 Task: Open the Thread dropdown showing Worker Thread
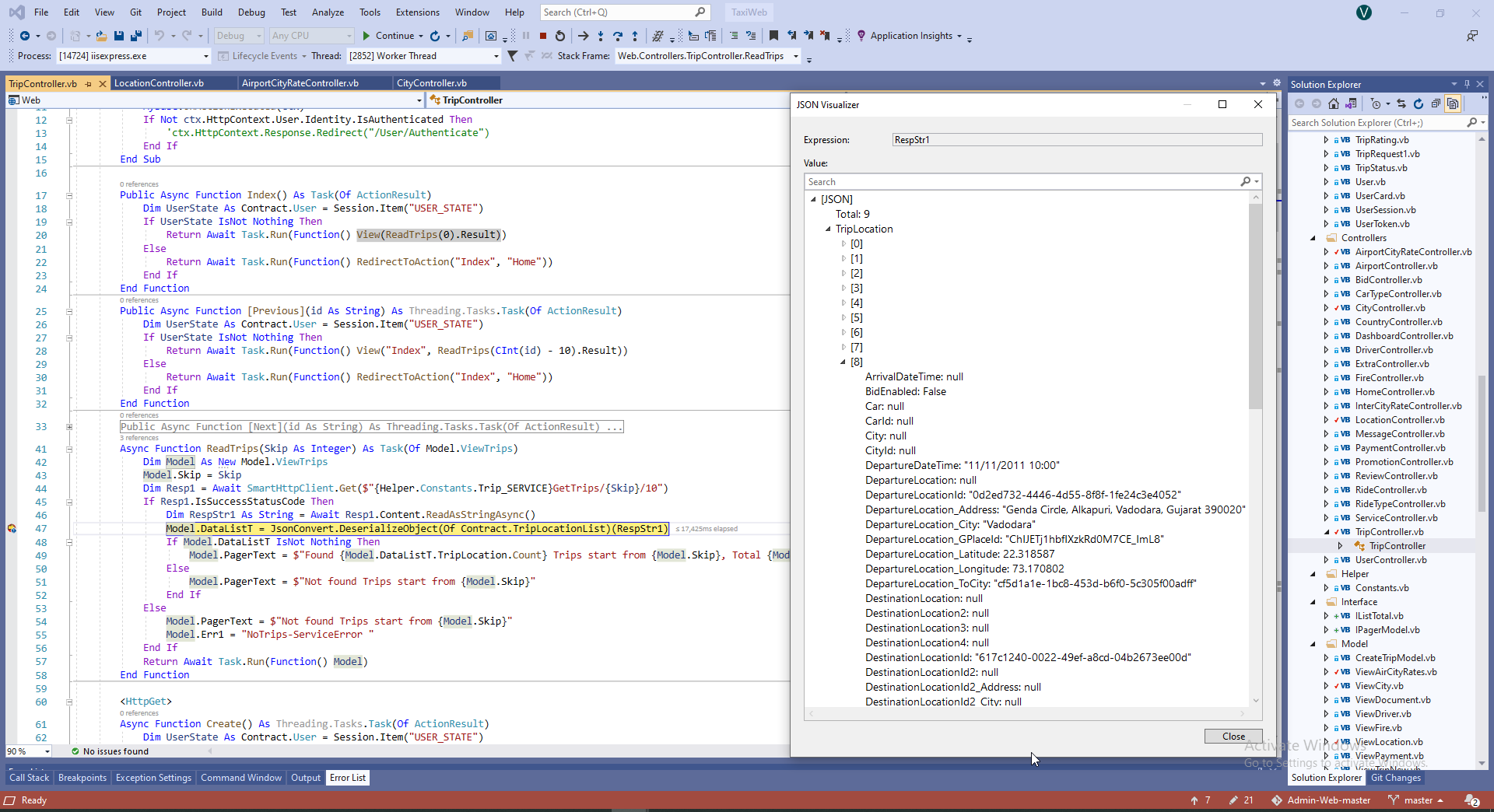click(x=496, y=56)
